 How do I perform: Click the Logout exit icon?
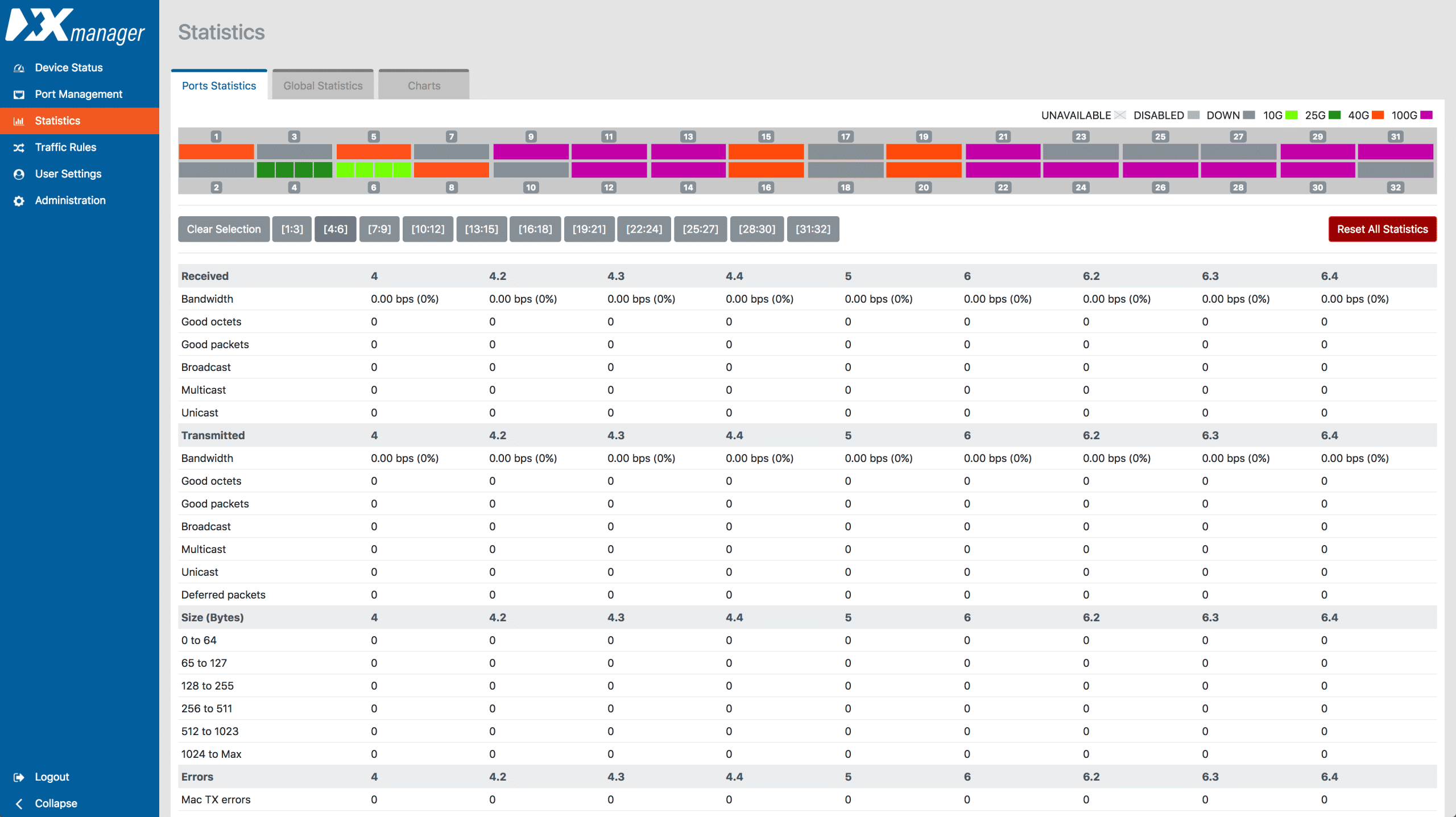pyautogui.click(x=19, y=777)
